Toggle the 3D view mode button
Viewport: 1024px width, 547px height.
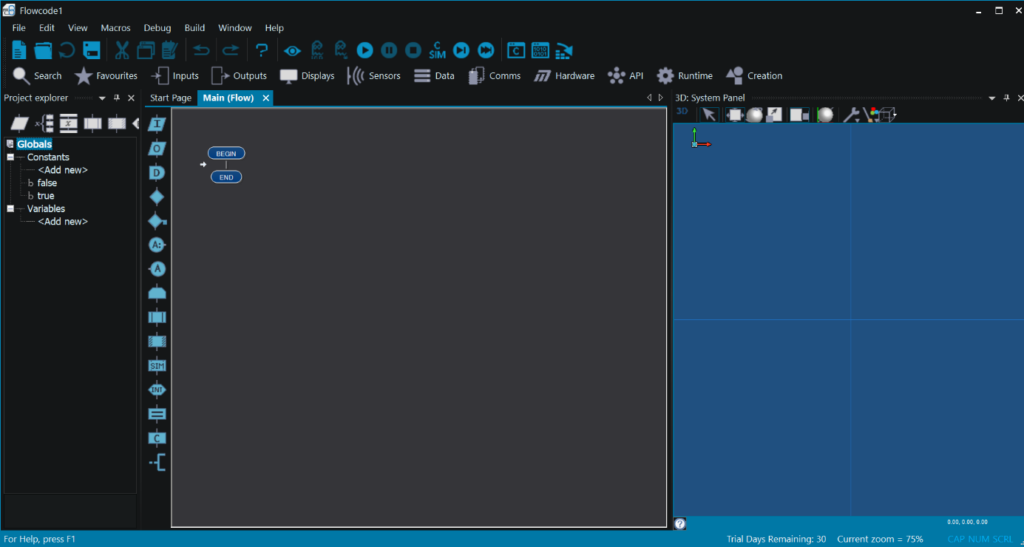click(x=682, y=112)
